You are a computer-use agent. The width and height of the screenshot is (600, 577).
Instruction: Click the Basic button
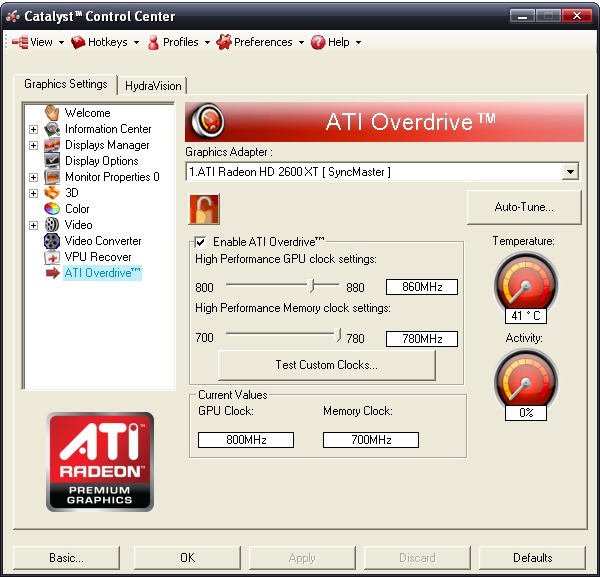point(66,557)
